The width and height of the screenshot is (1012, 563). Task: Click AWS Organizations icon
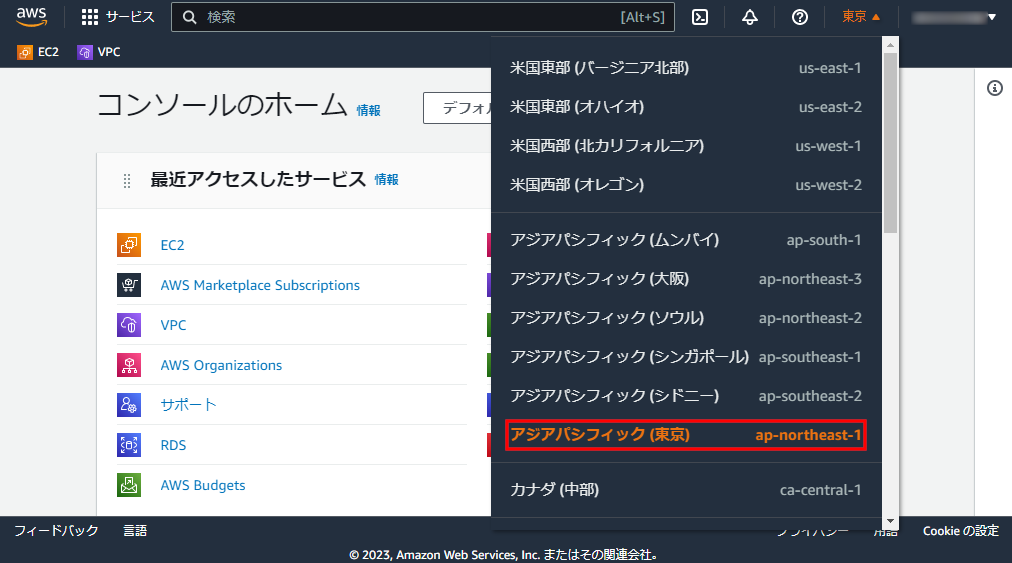tap(129, 365)
